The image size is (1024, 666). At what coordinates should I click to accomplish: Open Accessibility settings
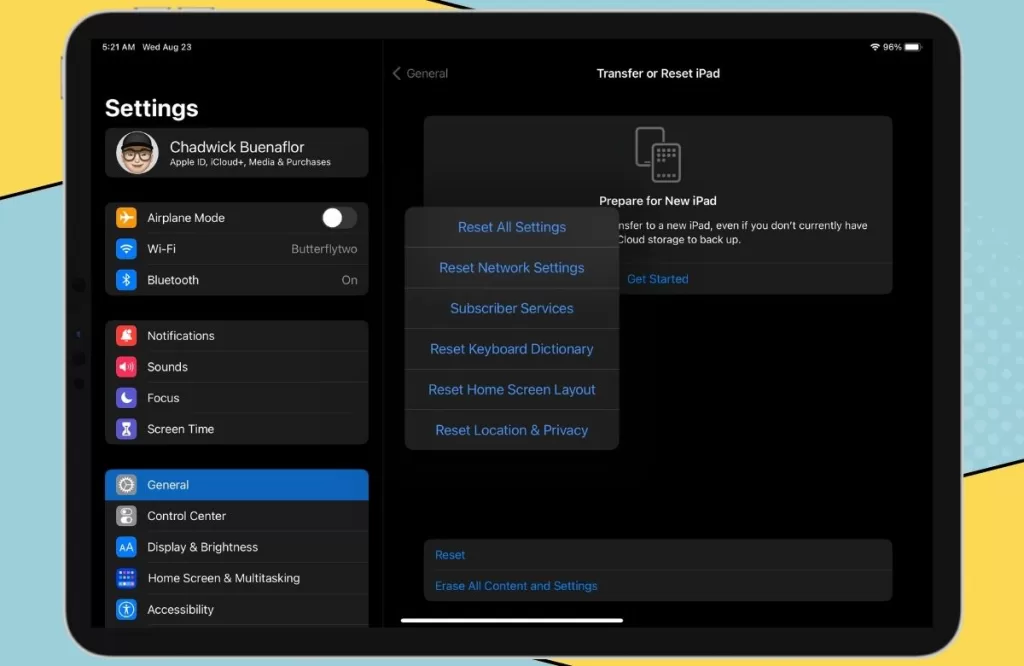pyautogui.click(x=236, y=609)
